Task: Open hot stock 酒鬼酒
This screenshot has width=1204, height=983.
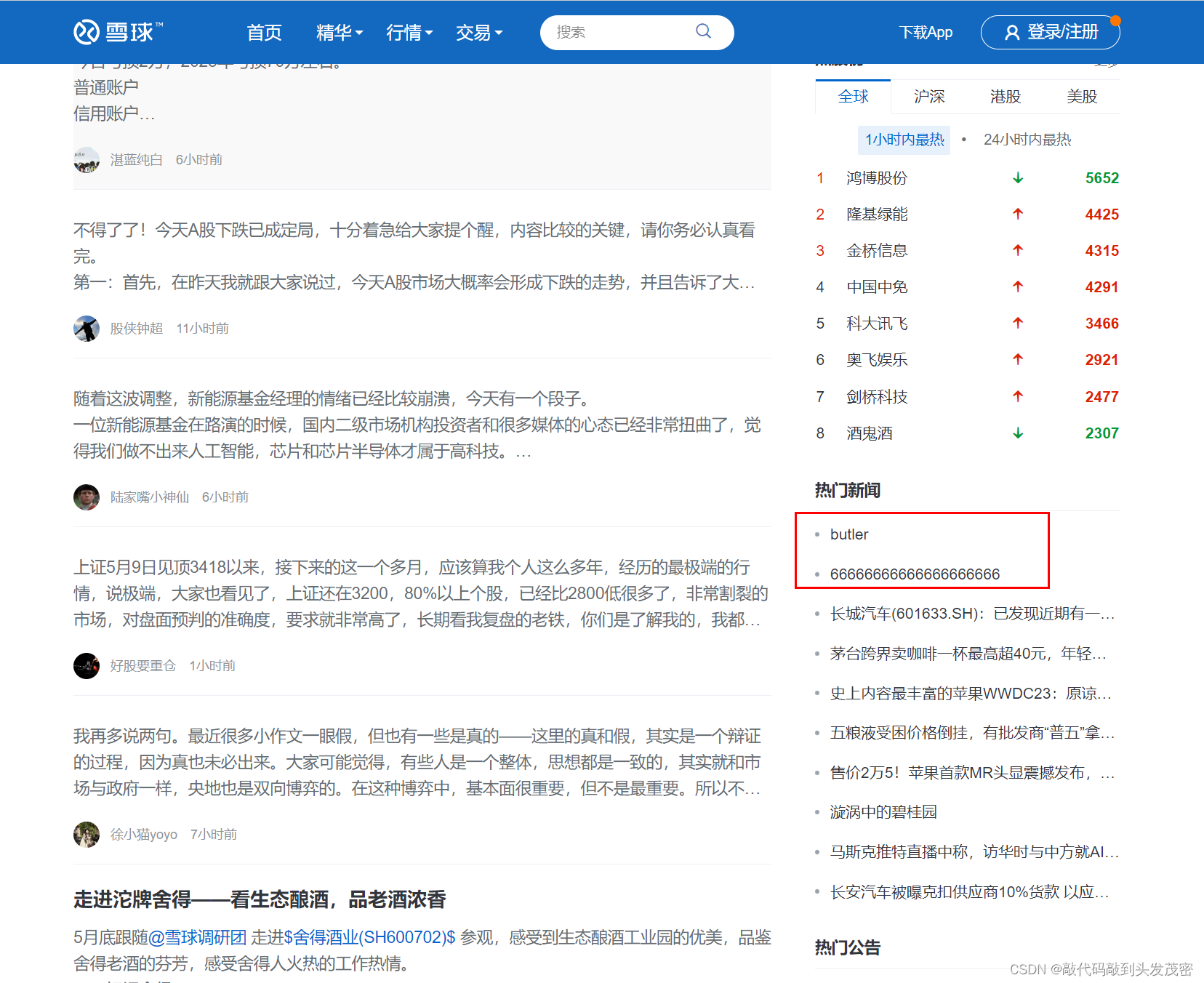Action: coord(870,433)
